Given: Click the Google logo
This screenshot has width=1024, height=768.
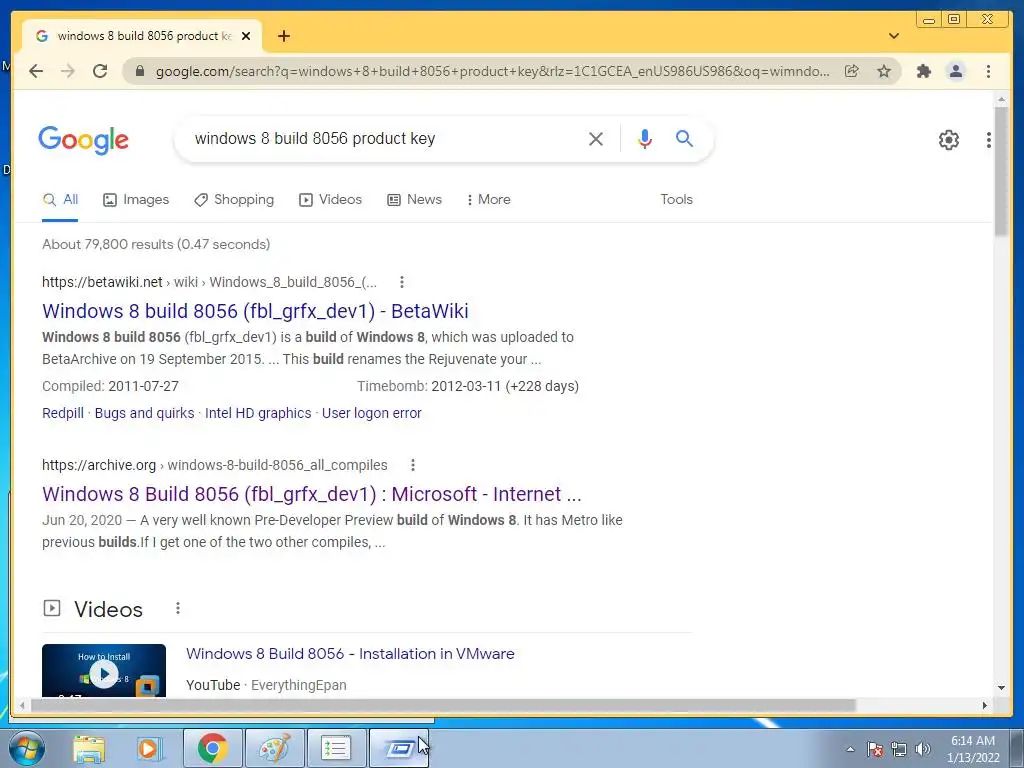Looking at the screenshot, I should point(84,140).
